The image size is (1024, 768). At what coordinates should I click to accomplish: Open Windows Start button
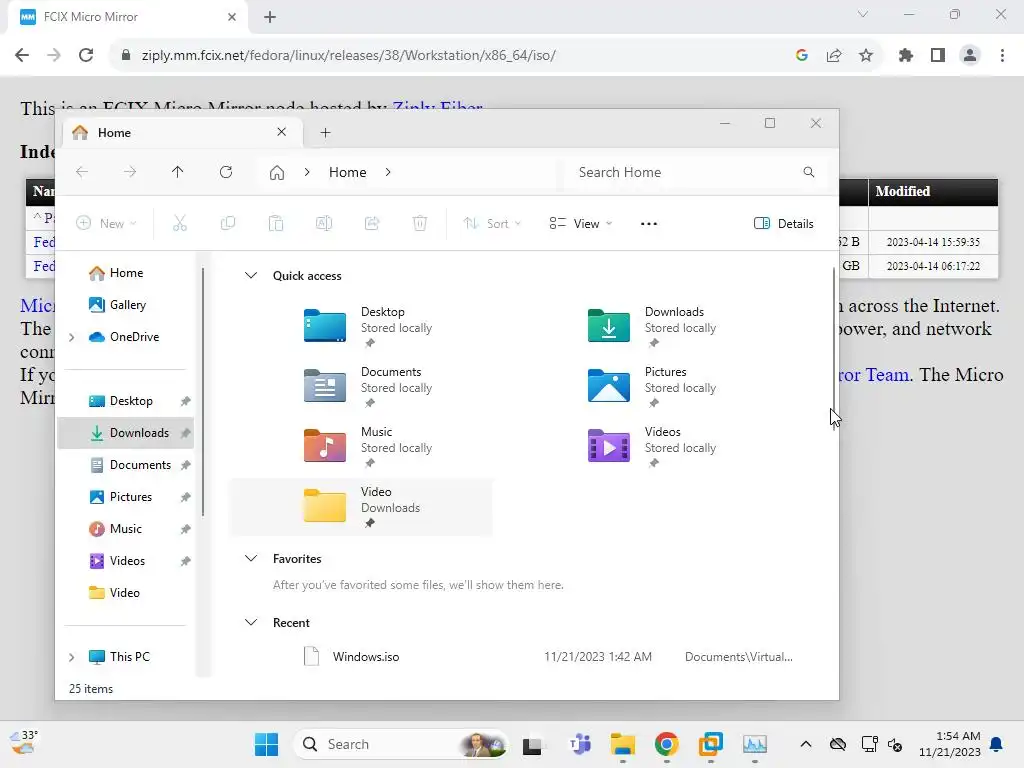click(x=266, y=744)
